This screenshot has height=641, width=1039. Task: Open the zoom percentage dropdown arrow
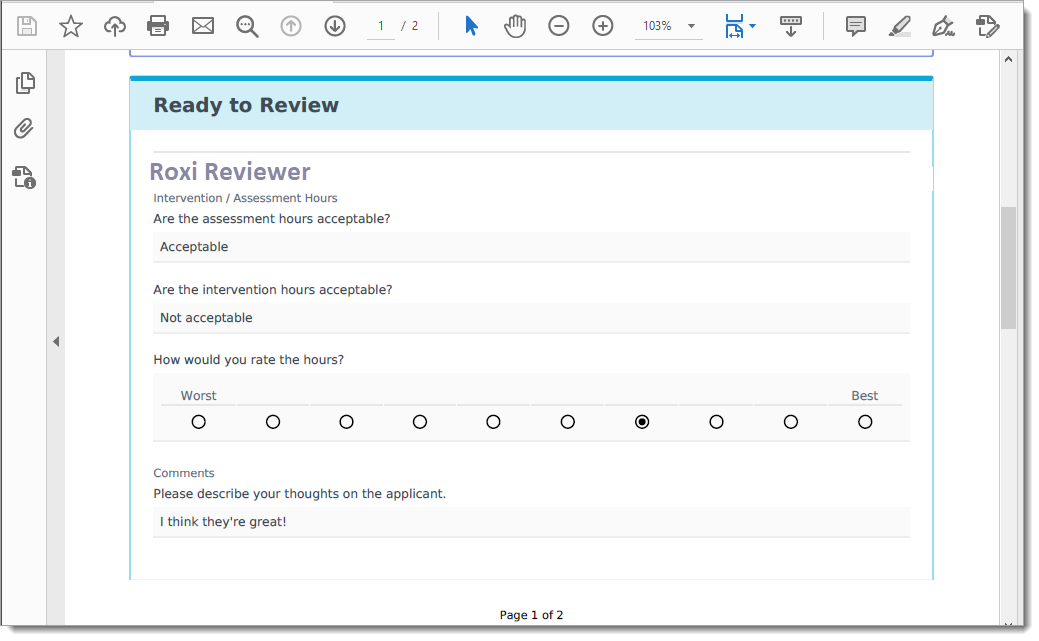pyautogui.click(x=691, y=27)
